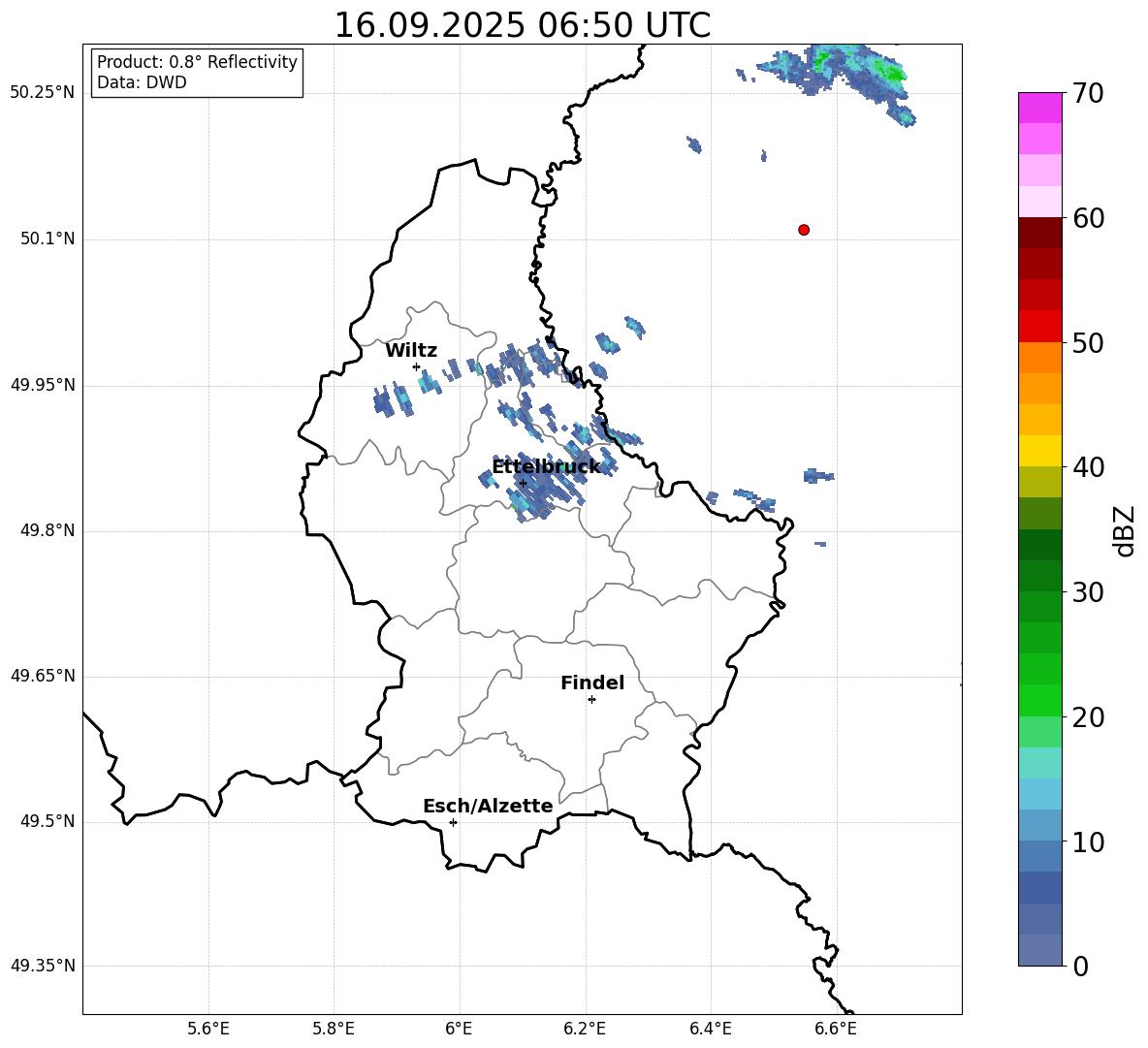Viewport: 1148px width, 1048px height.
Task: Click the 49.8°N latitude label
Action: pos(47,530)
